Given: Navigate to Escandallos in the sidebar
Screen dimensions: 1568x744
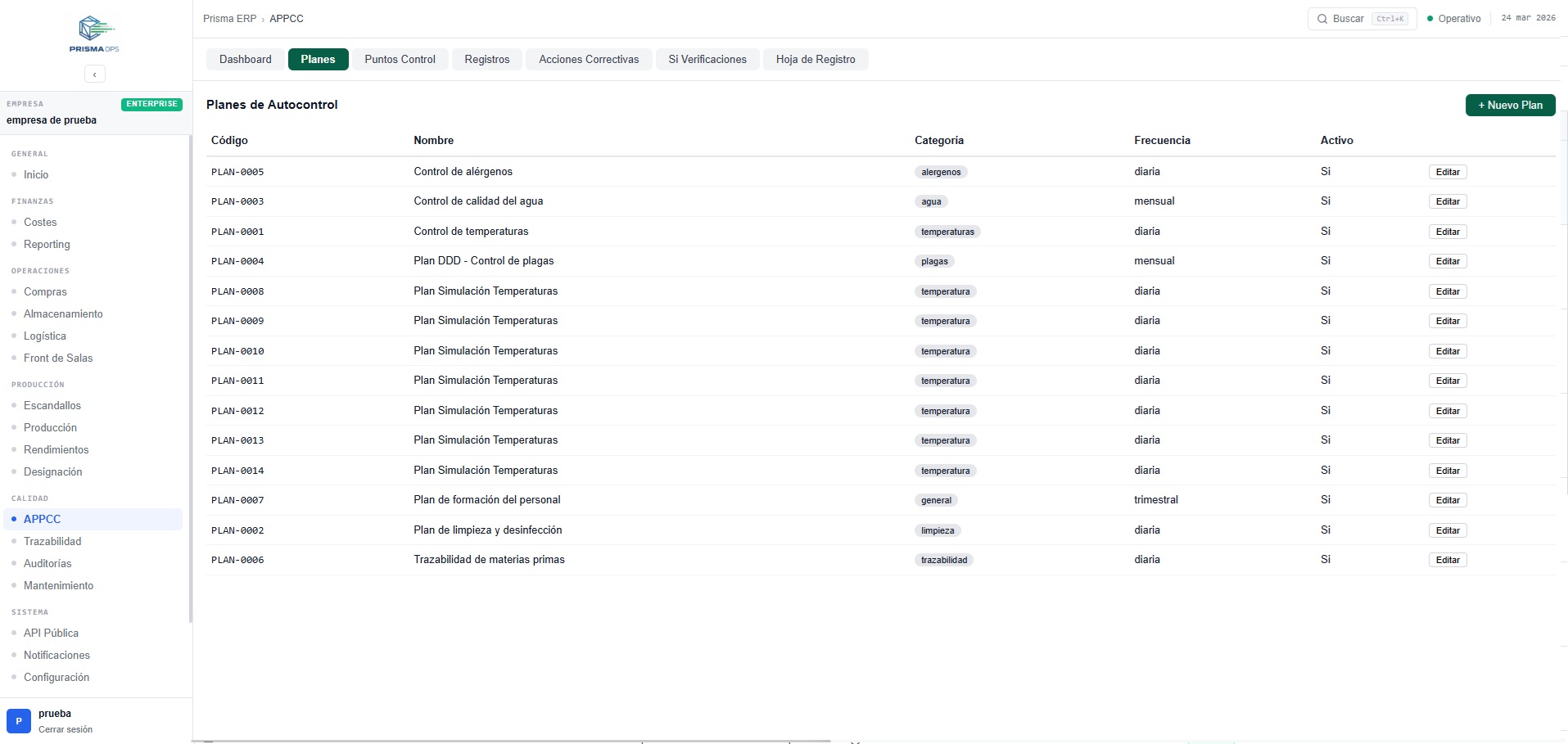Looking at the screenshot, I should [x=52, y=405].
